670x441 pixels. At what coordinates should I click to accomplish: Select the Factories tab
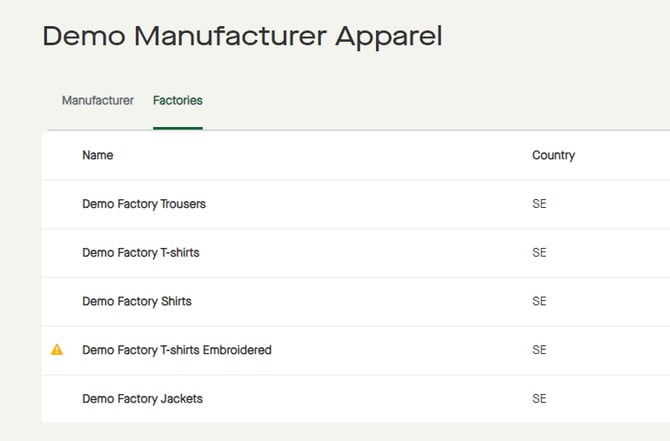(178, 101)
